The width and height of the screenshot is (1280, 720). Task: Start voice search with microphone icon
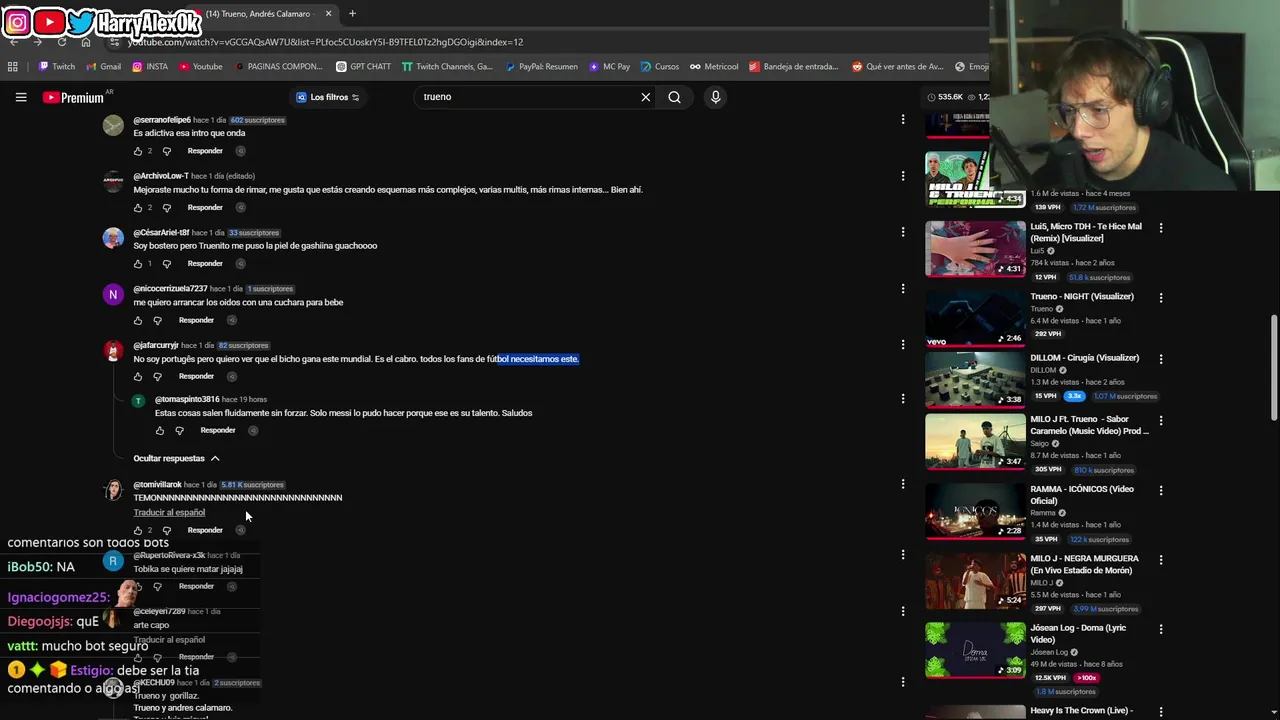point(715,97)
